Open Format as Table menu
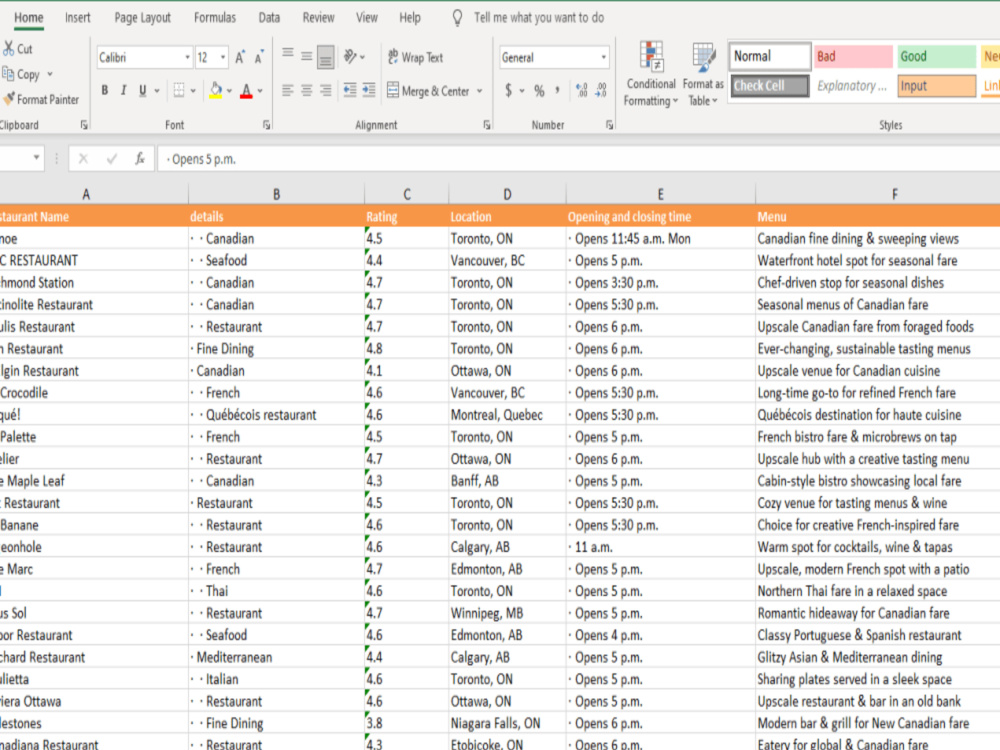The width and height of the screenshot is (1000, 750). pos(703,75)
